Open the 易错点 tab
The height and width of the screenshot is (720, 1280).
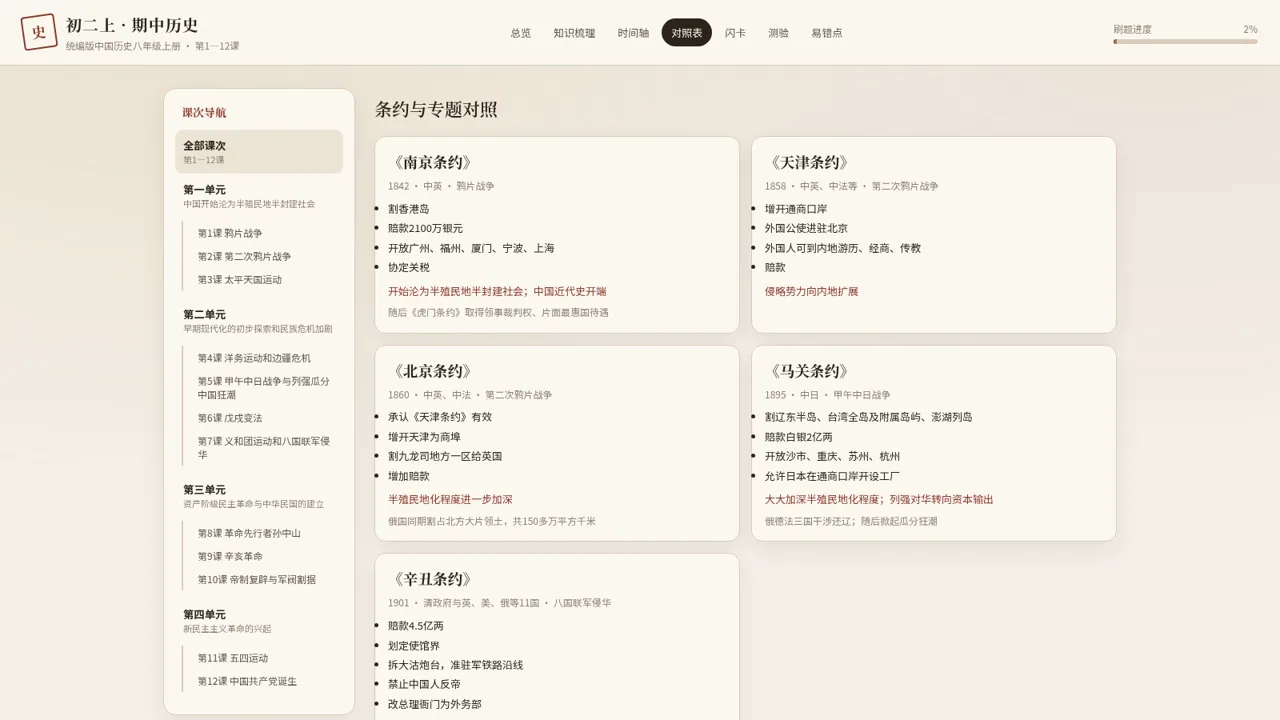click(827, 33)
